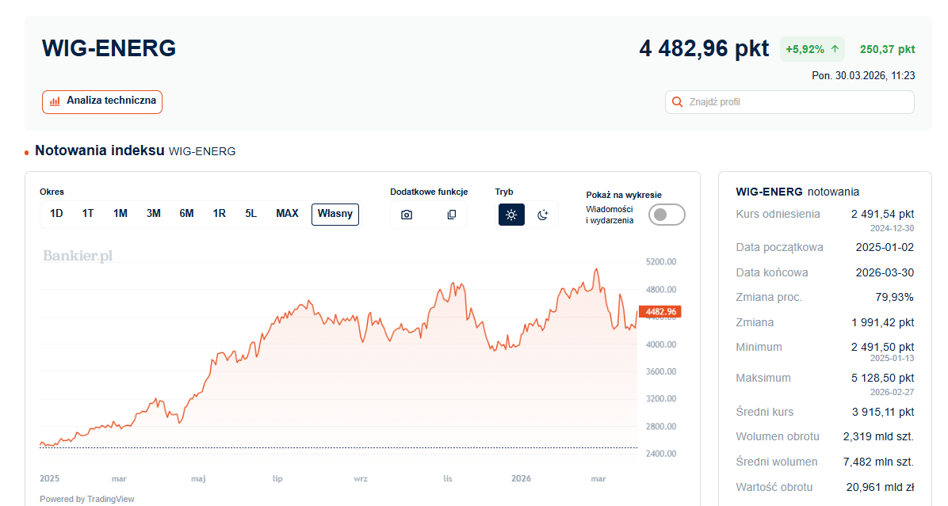Select the MAX period
The image size is (948, 506).
coord(287,213)
